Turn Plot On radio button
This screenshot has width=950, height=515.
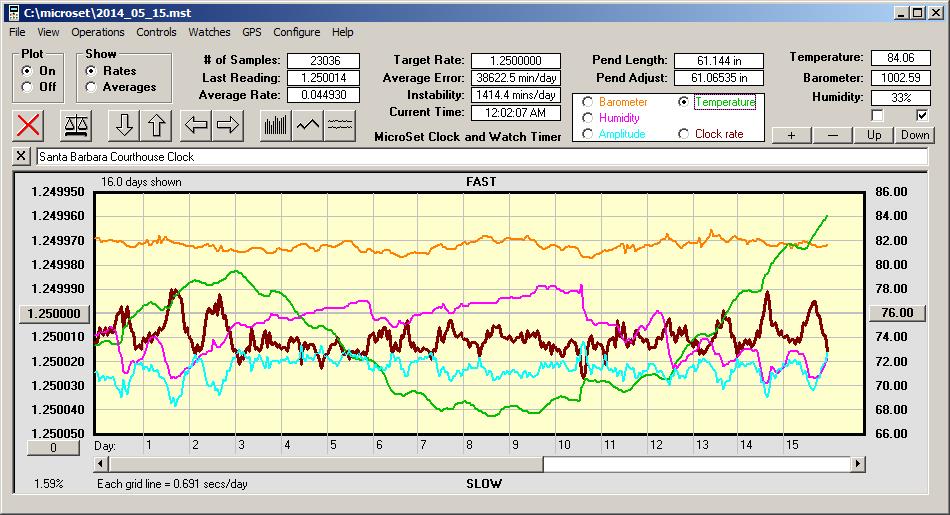[x=26, y=71]
